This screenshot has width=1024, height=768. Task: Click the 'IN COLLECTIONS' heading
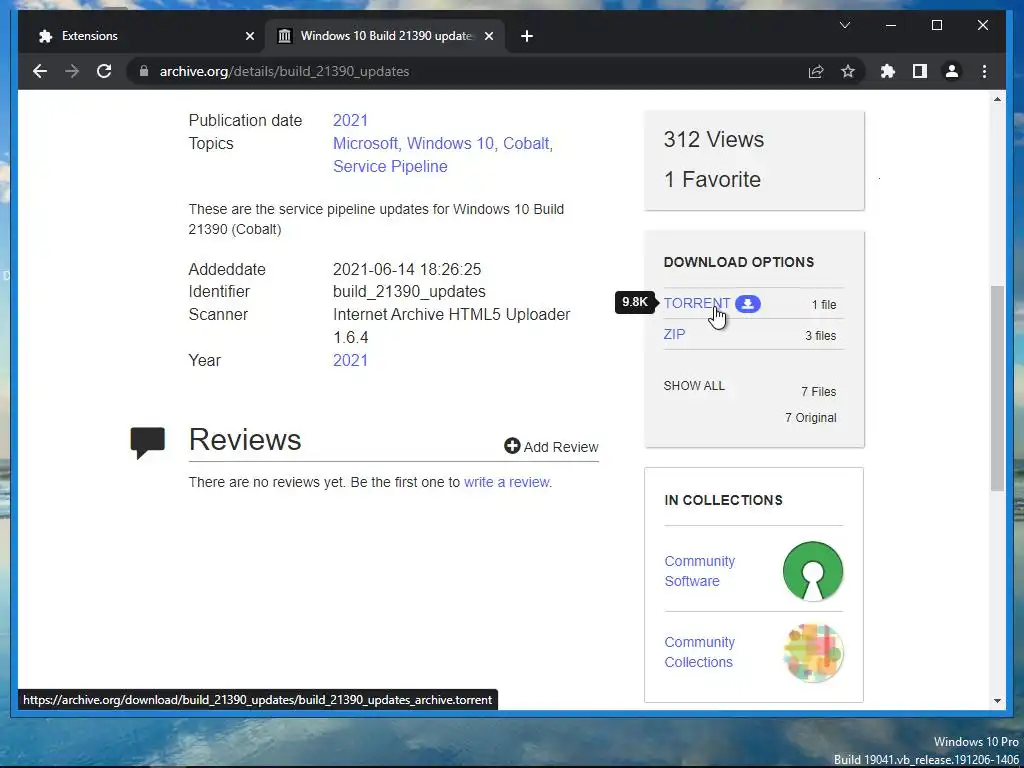coord(724,500)
